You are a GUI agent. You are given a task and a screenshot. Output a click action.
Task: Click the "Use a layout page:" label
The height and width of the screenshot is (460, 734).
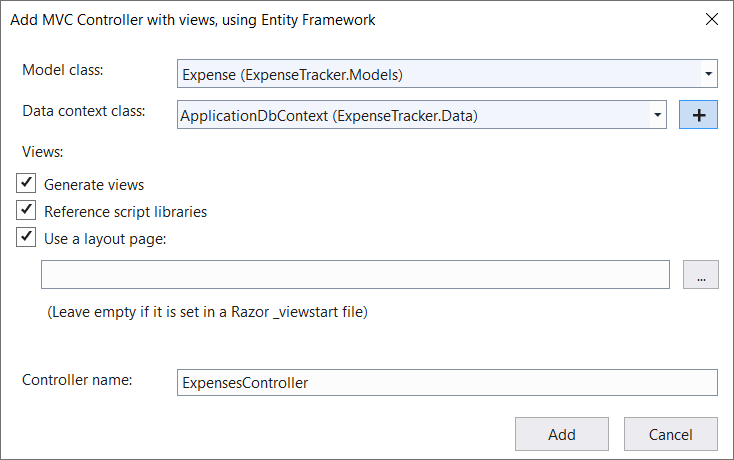tap(105, 239)
